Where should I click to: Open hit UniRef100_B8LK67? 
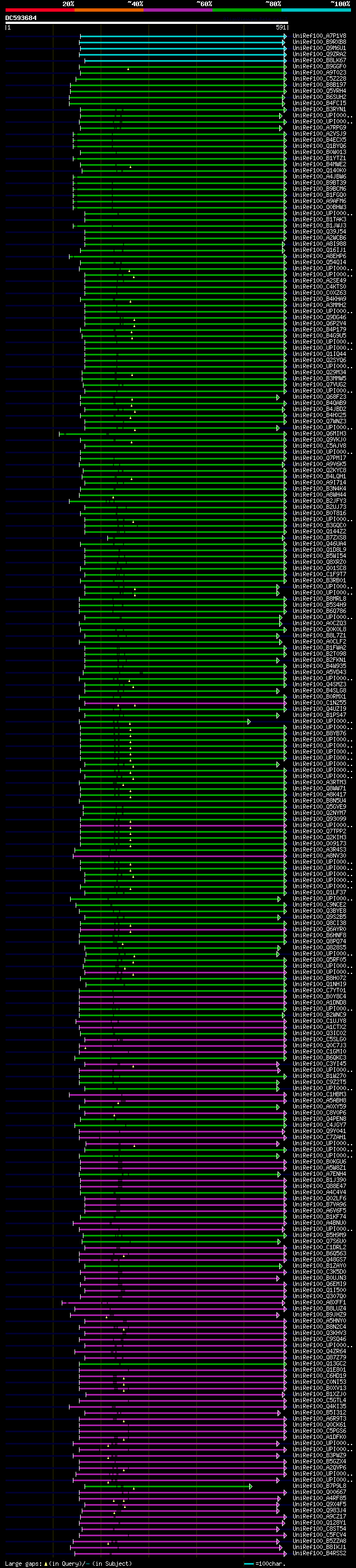(x=319, y=60)
